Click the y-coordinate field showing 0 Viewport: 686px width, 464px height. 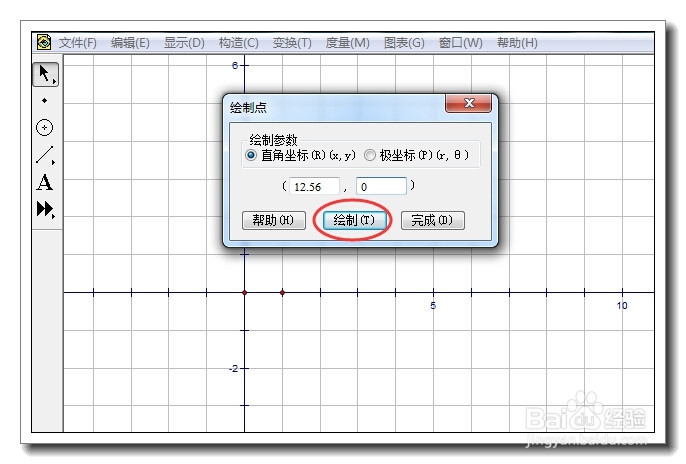click(x=382, y=186)
